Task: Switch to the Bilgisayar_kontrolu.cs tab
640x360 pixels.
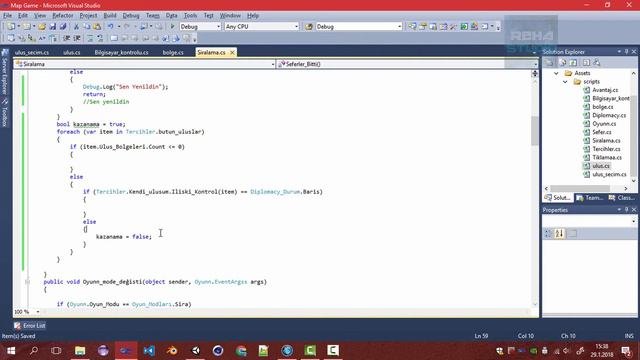Action: (x=121, y=52)
